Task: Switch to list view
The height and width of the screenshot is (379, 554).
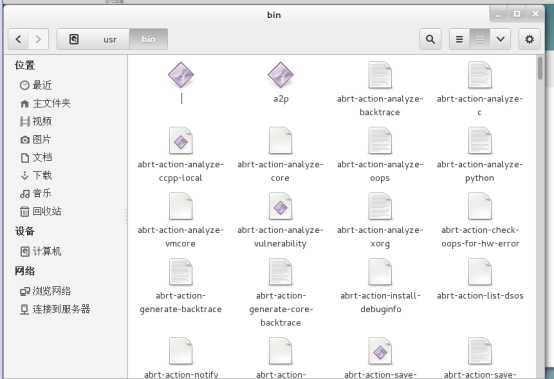Action: pos(459,39)
